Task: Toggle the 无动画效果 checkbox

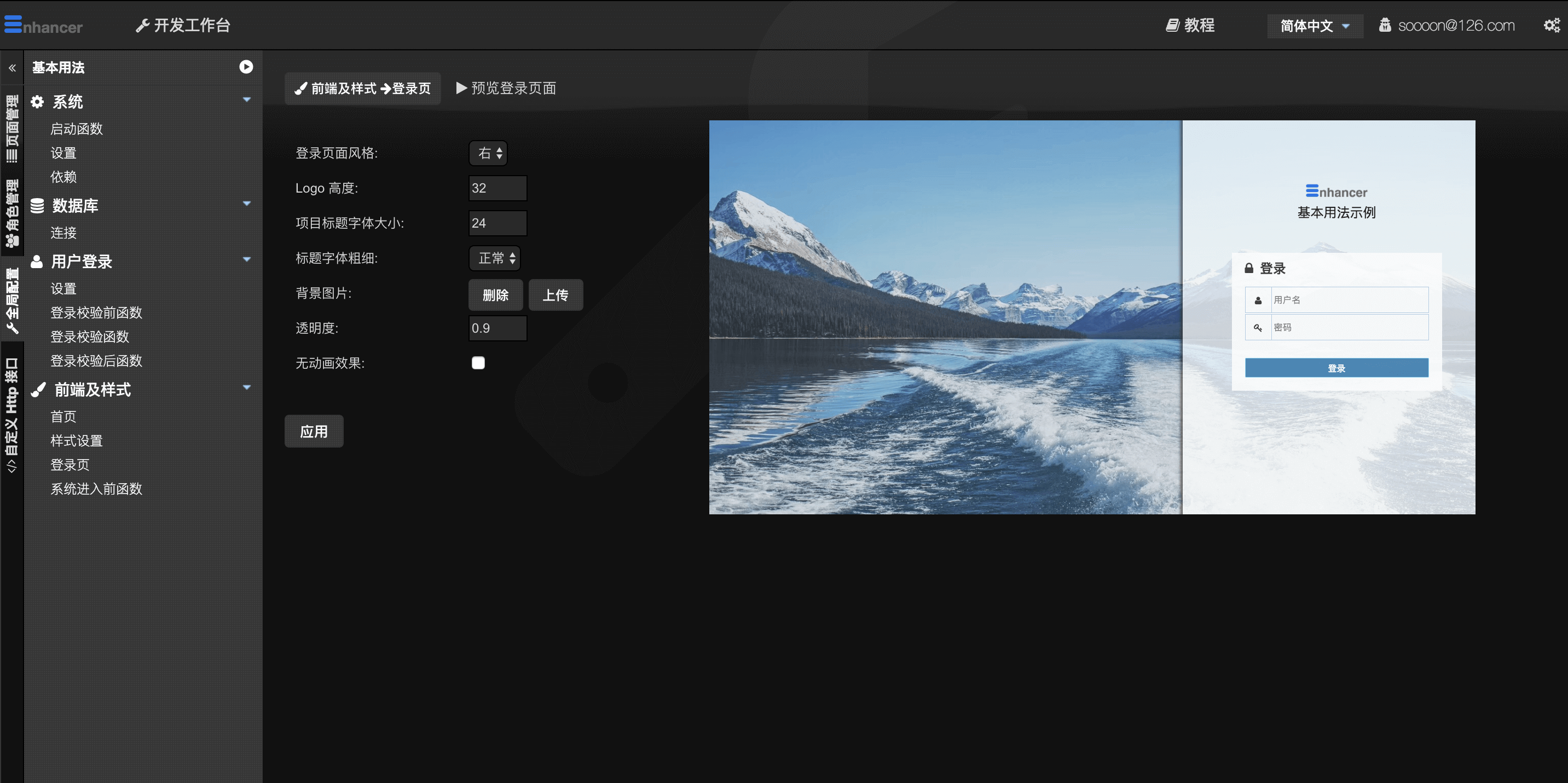Action: pos(478,363)
